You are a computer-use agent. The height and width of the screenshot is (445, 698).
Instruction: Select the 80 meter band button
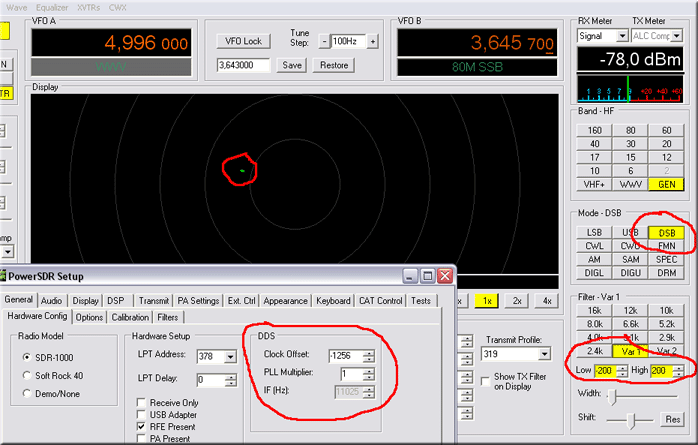(x=630, y=130)
